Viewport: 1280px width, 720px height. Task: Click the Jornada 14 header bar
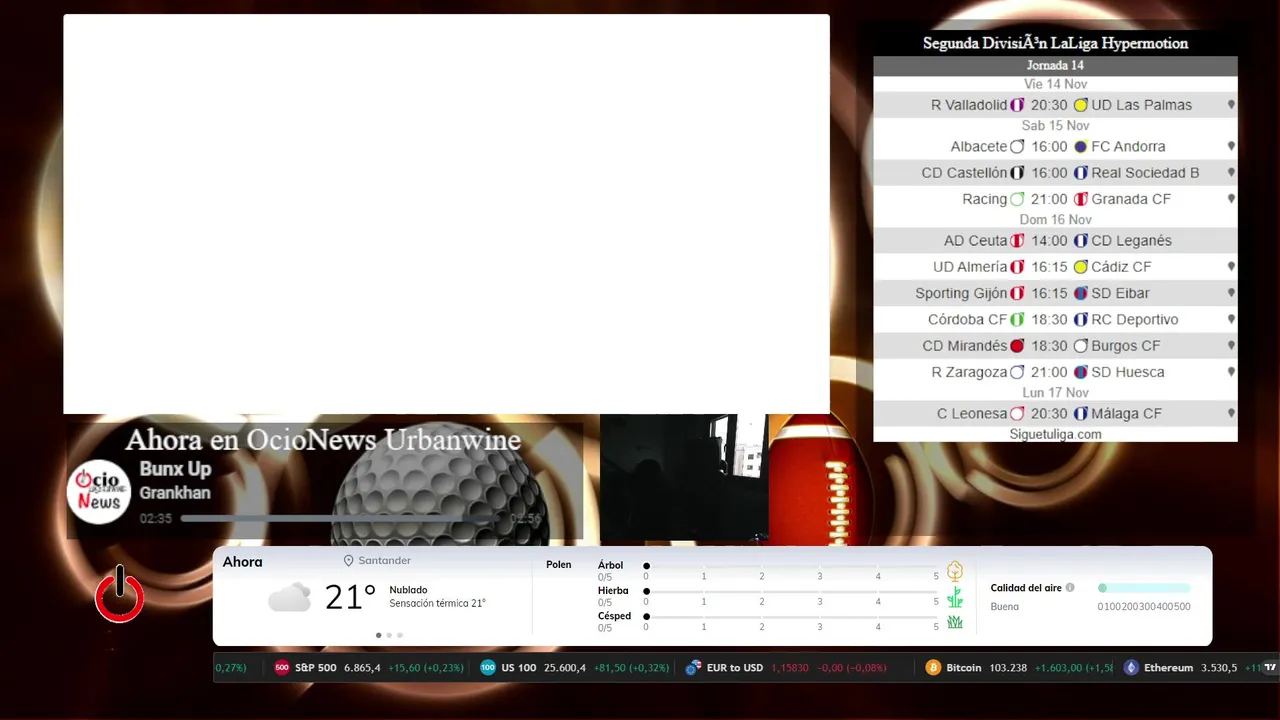tap(1055, 66)
